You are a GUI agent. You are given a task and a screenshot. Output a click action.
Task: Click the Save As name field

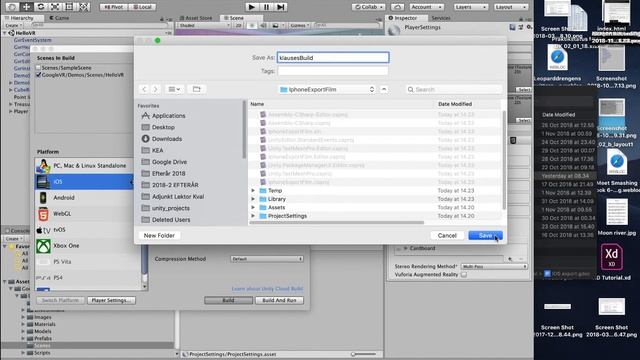point(333,58)
